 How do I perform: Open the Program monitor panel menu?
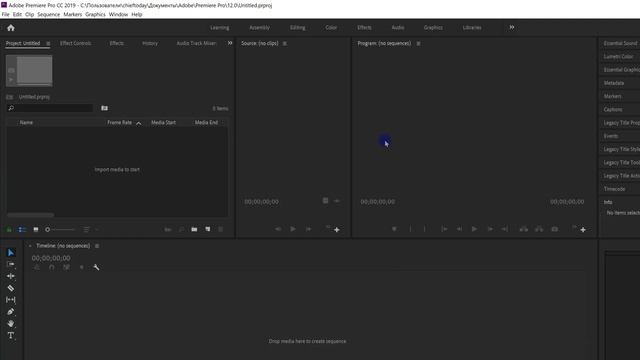coord(418,43)
